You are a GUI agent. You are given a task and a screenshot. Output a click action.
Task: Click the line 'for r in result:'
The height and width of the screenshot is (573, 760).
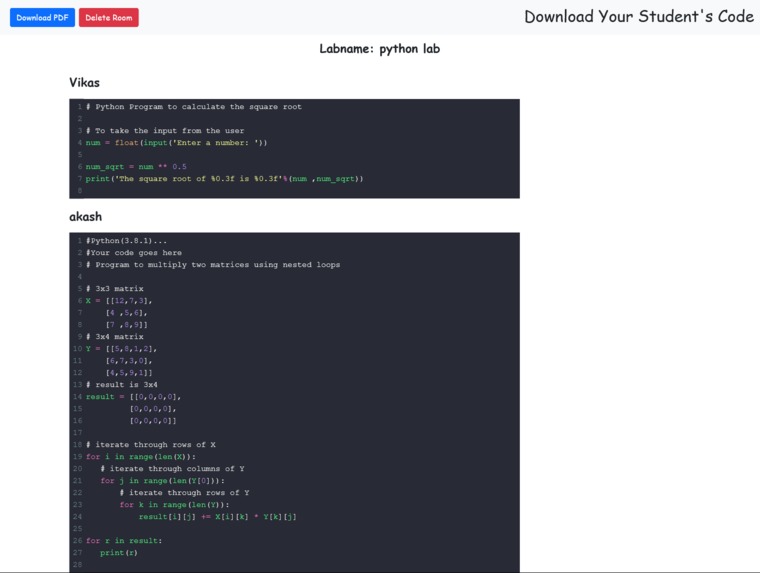(124, 541)
